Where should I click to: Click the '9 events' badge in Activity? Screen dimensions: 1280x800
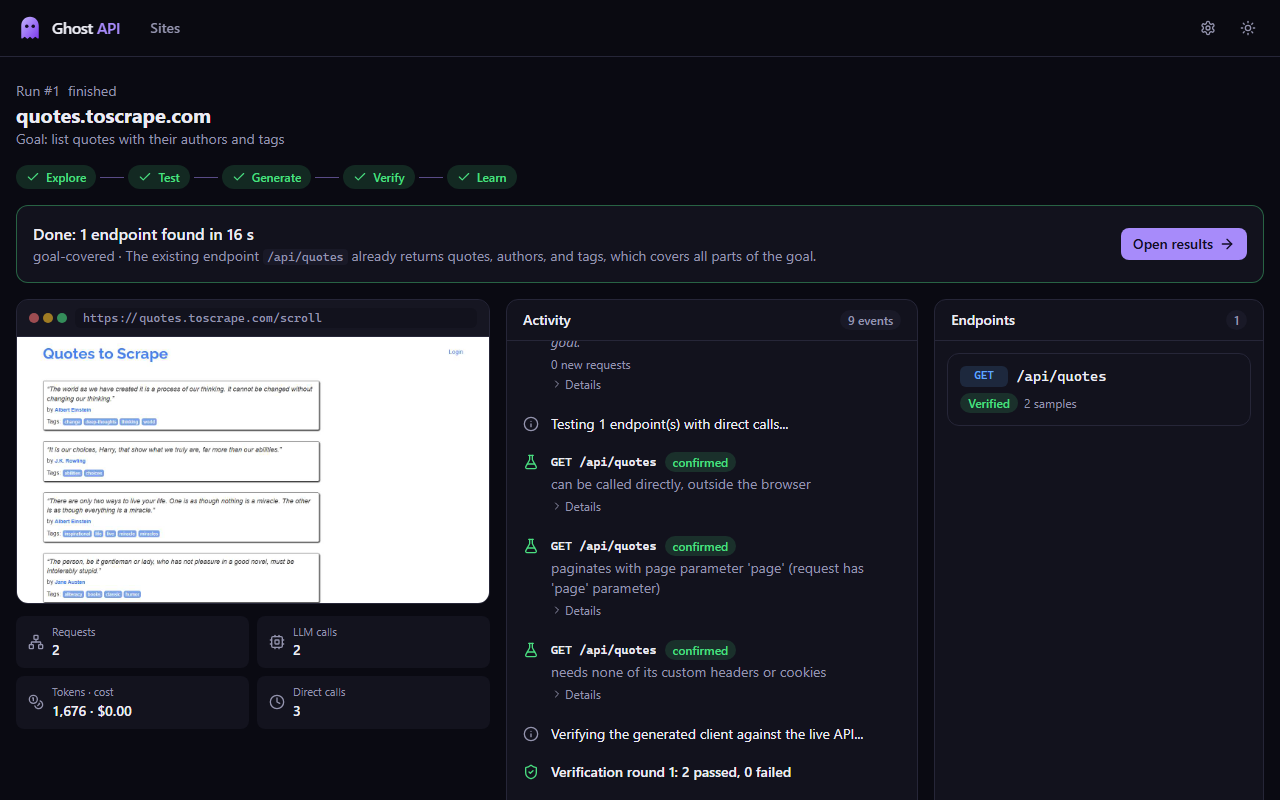click(x=870, y=321)
